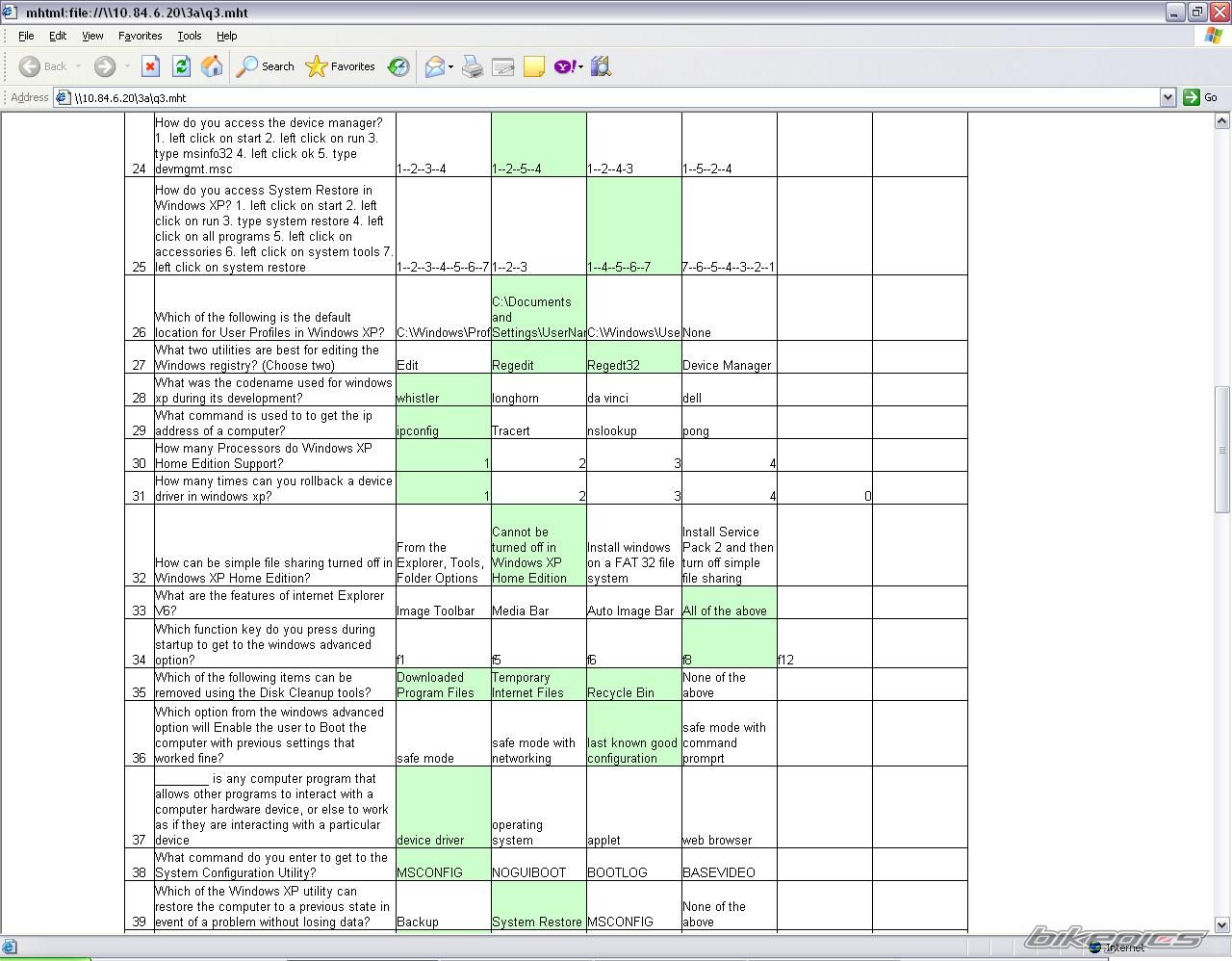Go to the Home page
Image resolution: width=1232 pixels, height=961 pixels.
point(212,66)
